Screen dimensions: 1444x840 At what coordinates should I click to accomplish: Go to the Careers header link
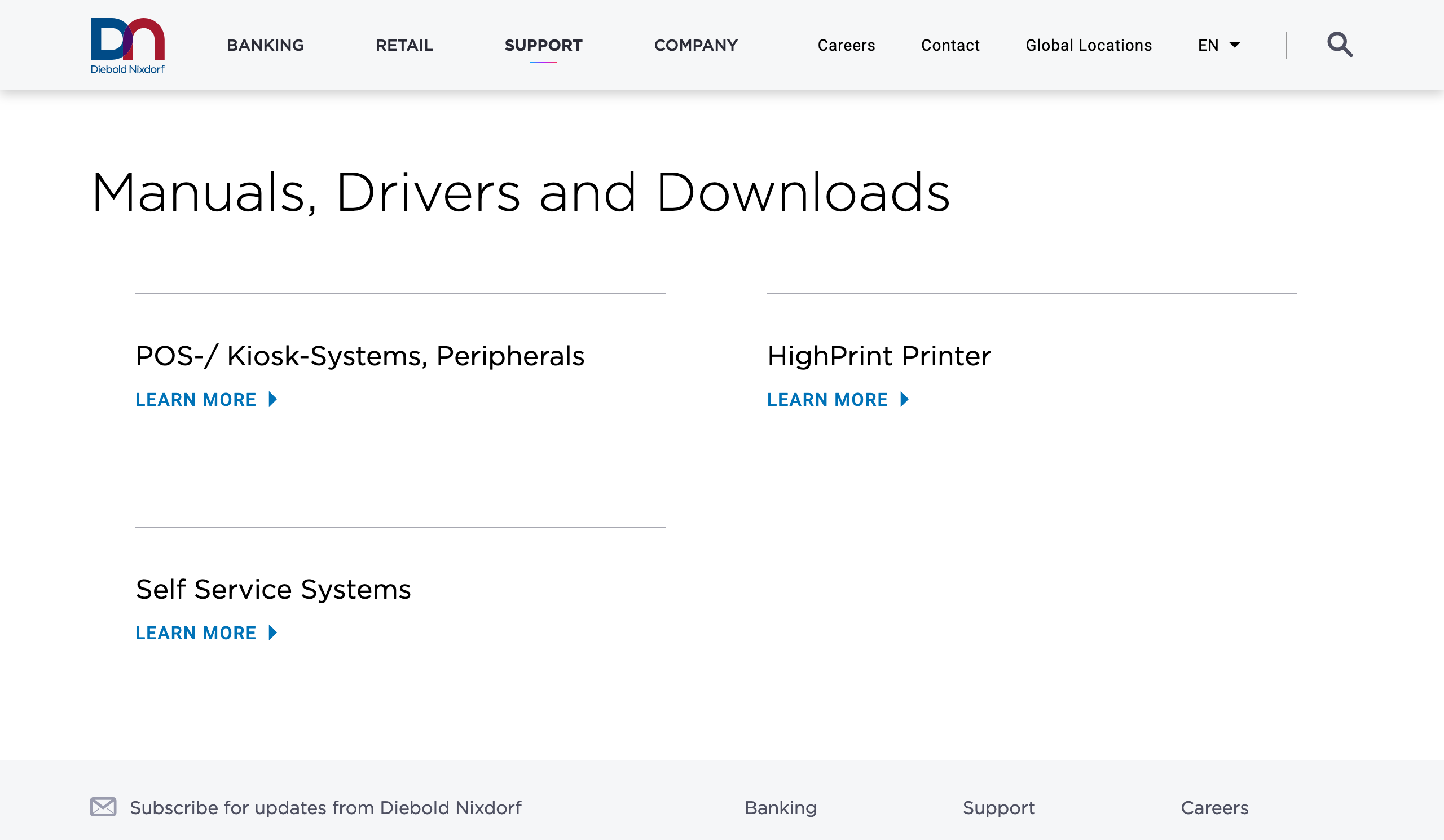pos(846,45)
